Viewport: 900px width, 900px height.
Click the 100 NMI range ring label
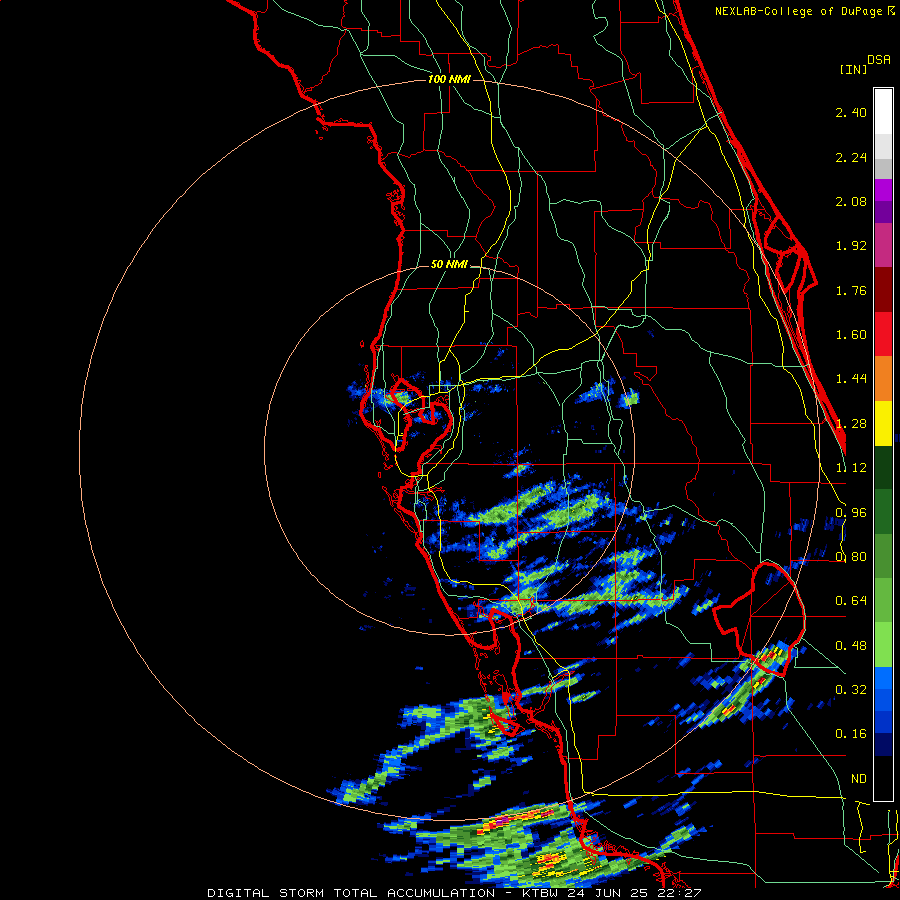point(449,79)
